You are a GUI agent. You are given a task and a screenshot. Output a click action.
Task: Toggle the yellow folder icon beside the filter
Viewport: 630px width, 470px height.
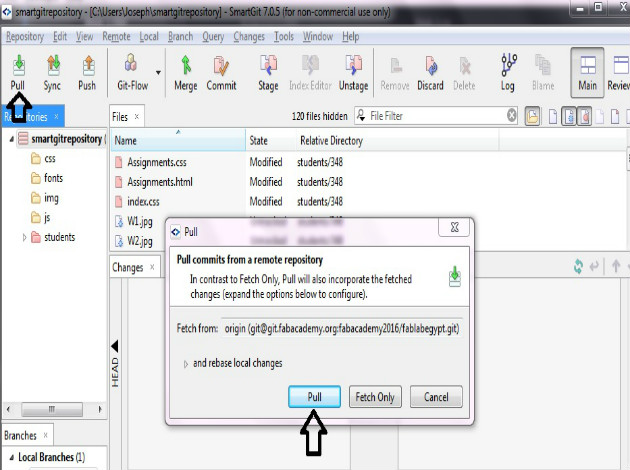[x=532, y=116]
